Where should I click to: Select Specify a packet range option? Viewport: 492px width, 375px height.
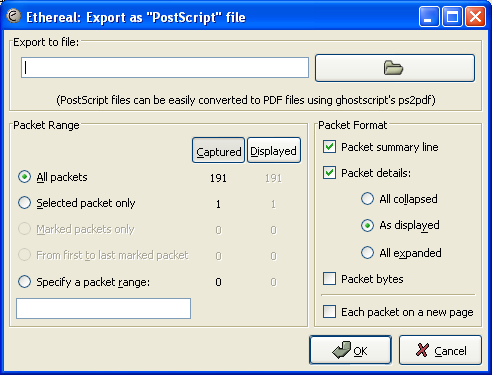[25, 282]
